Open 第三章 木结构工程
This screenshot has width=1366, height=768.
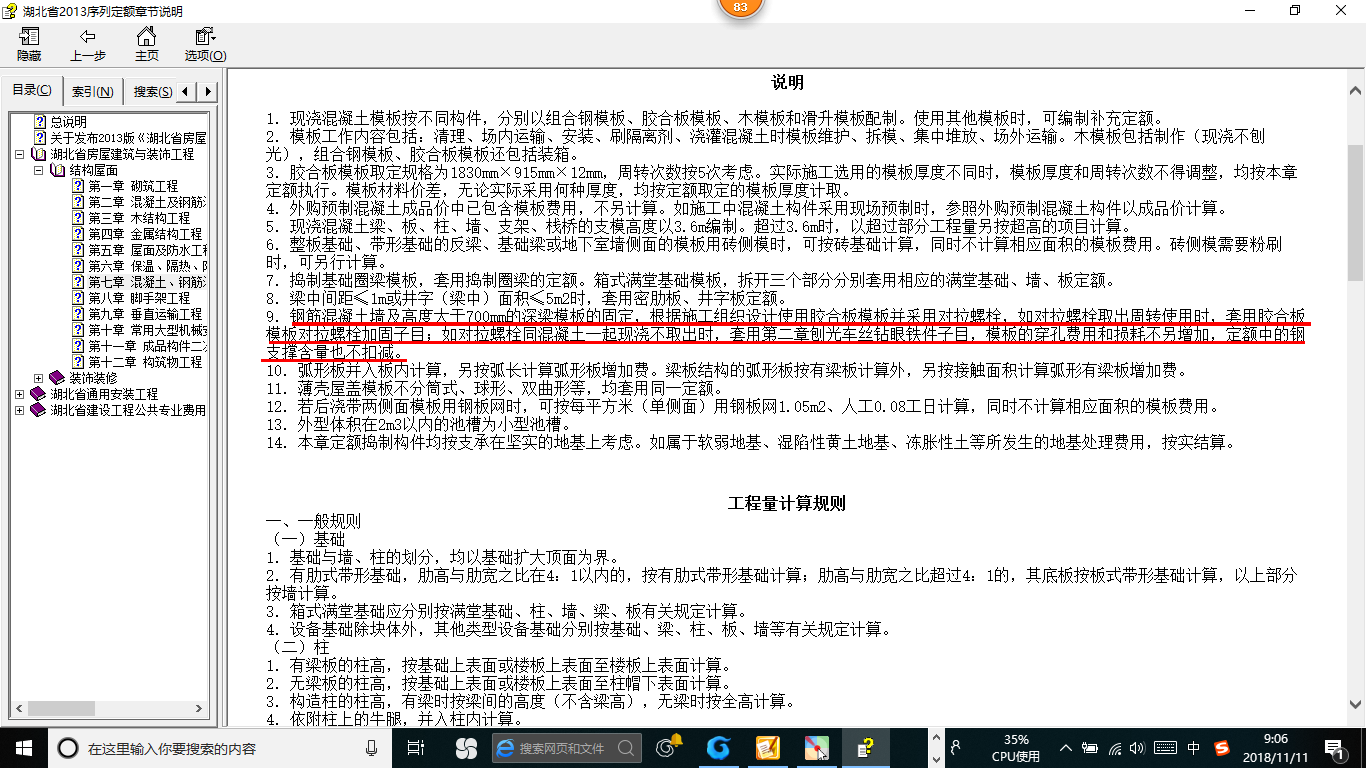point(131,218)
